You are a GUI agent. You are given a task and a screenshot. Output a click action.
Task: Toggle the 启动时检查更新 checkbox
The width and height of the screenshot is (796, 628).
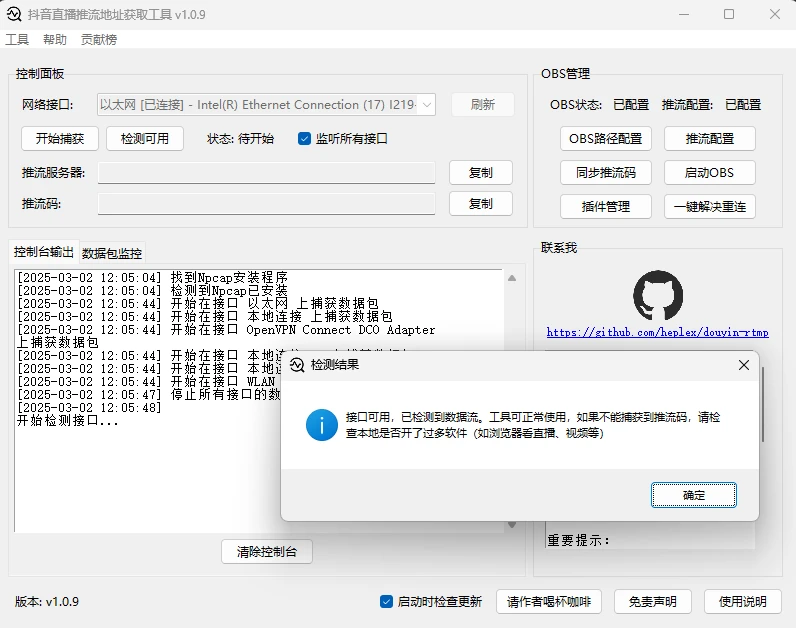(x=386, y=602)
